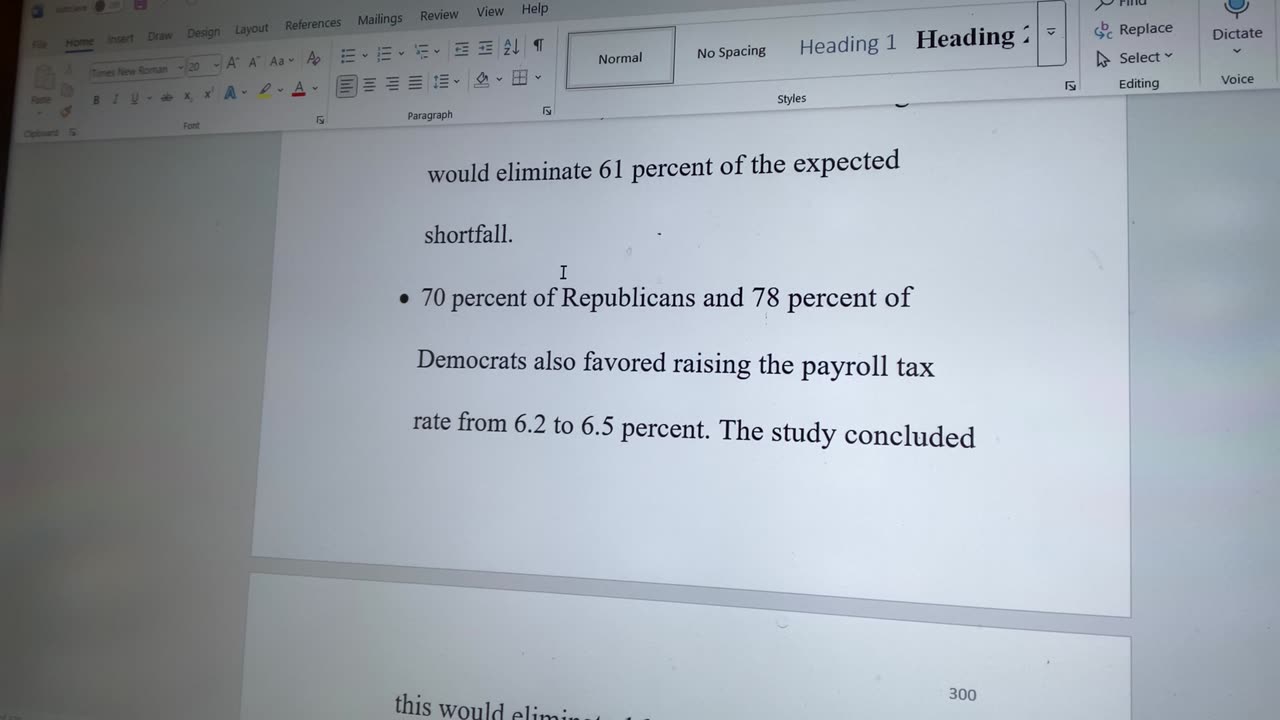1280x720 pixels.
Task: Apply text highlight color
Action: 264,91
